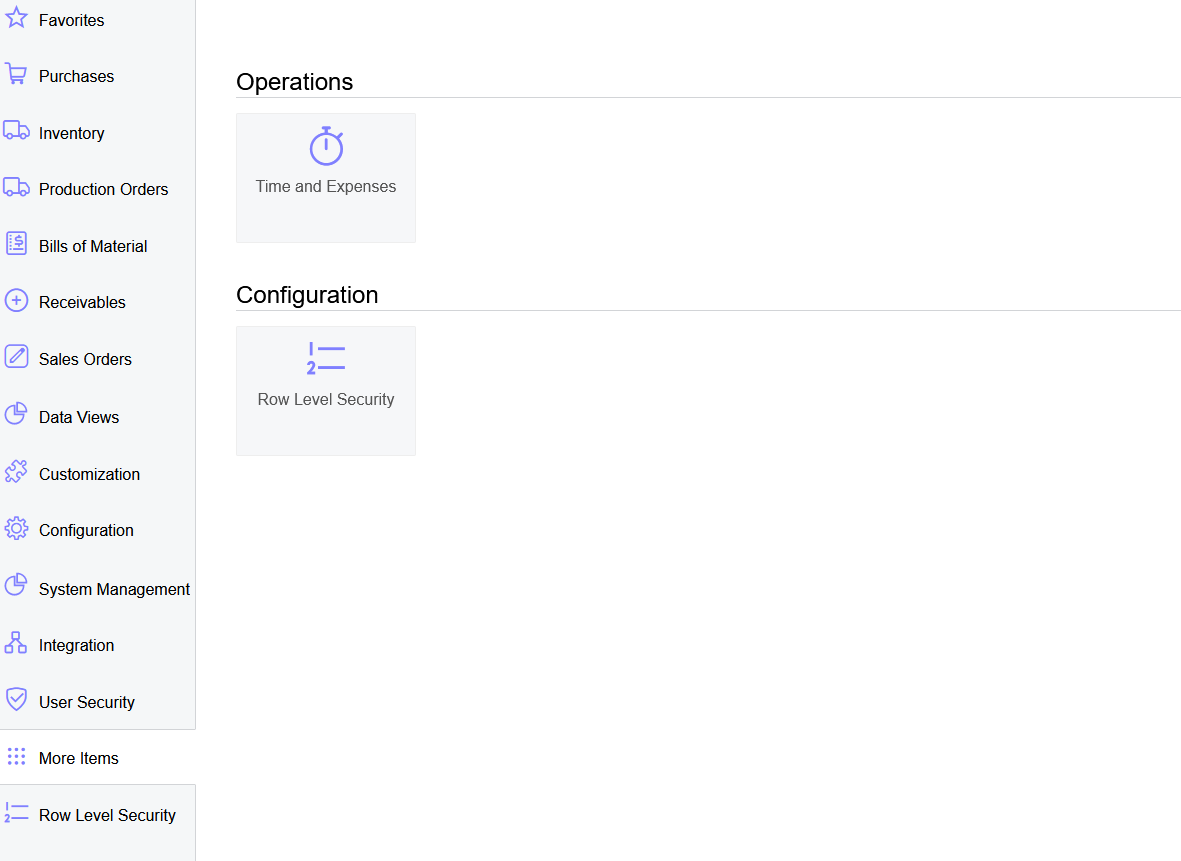Click the stopwatch icon in Time and Expenses tile
Image resolution: width=1181 pixels, height=861 pixels.
[x=326, y=146]
